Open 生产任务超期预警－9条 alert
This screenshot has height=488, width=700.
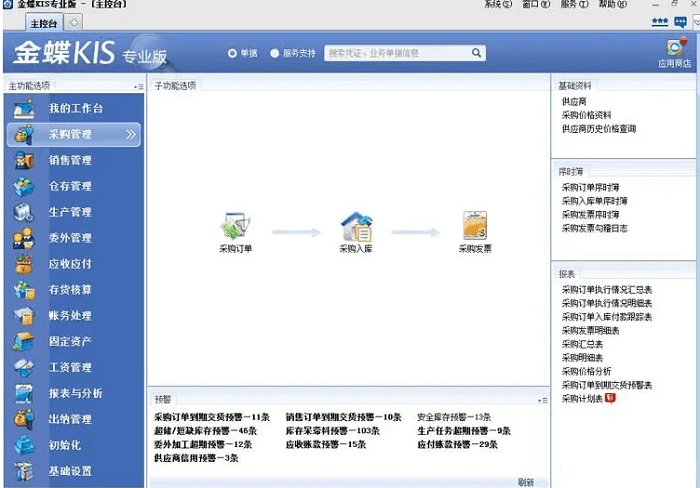pyautogui.click(x=464, y=431)
